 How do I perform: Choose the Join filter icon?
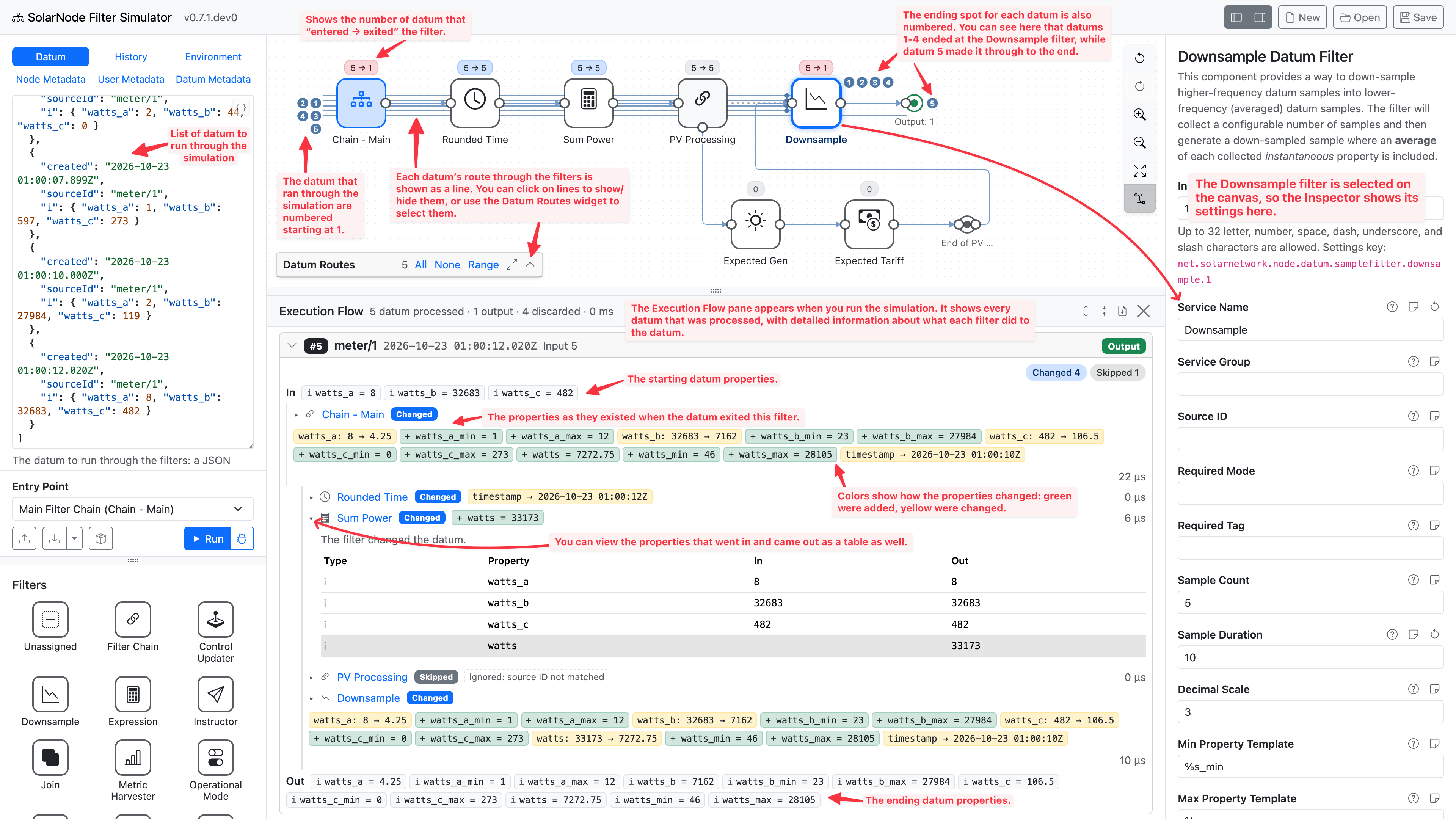click(50, 758)
